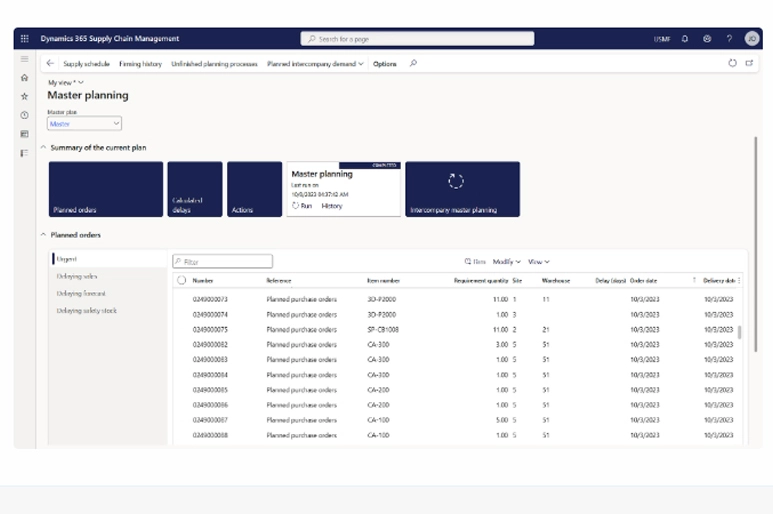Click the Firm button with checkmark icon
773x514 pixels.
point(475,262)
